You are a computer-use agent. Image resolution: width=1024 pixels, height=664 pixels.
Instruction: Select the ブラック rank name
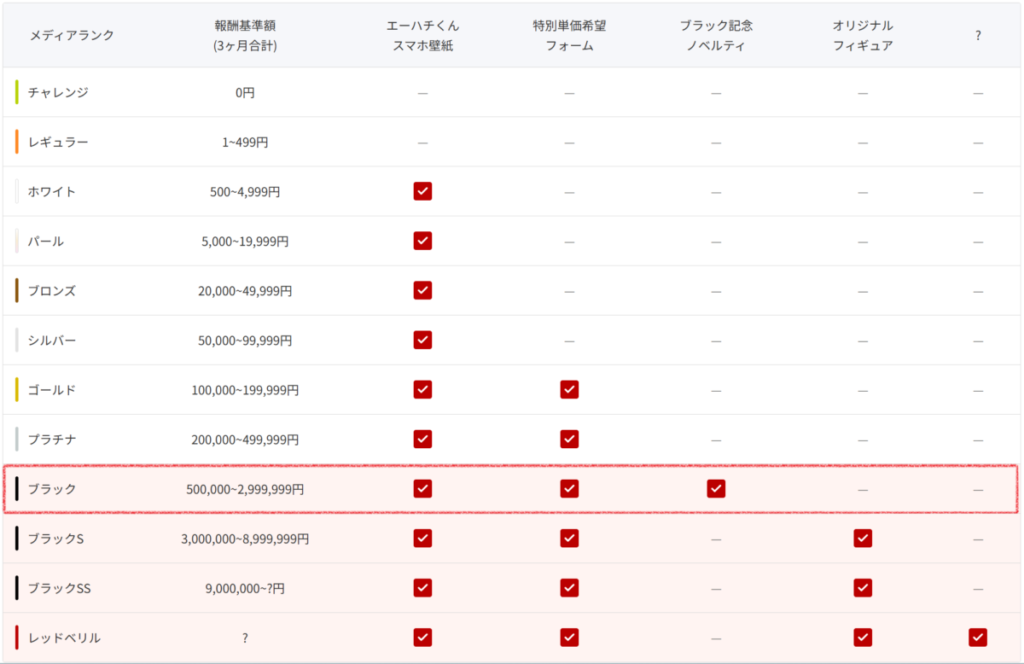[52, 489]
